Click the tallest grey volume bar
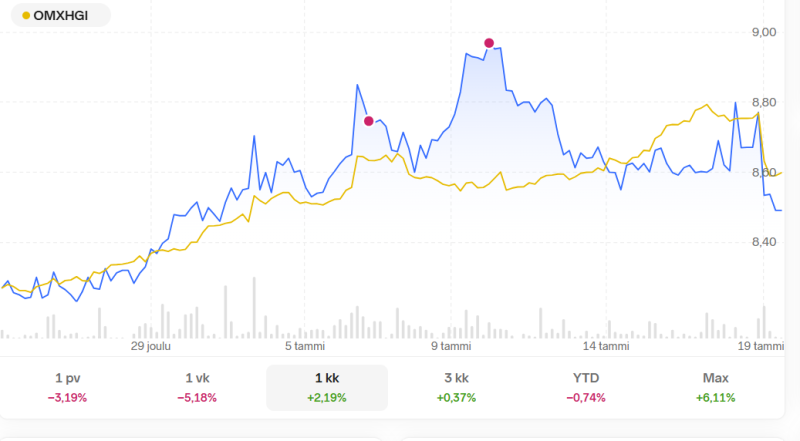The height and width of the screenshot is (441, 800). [226, 312]
